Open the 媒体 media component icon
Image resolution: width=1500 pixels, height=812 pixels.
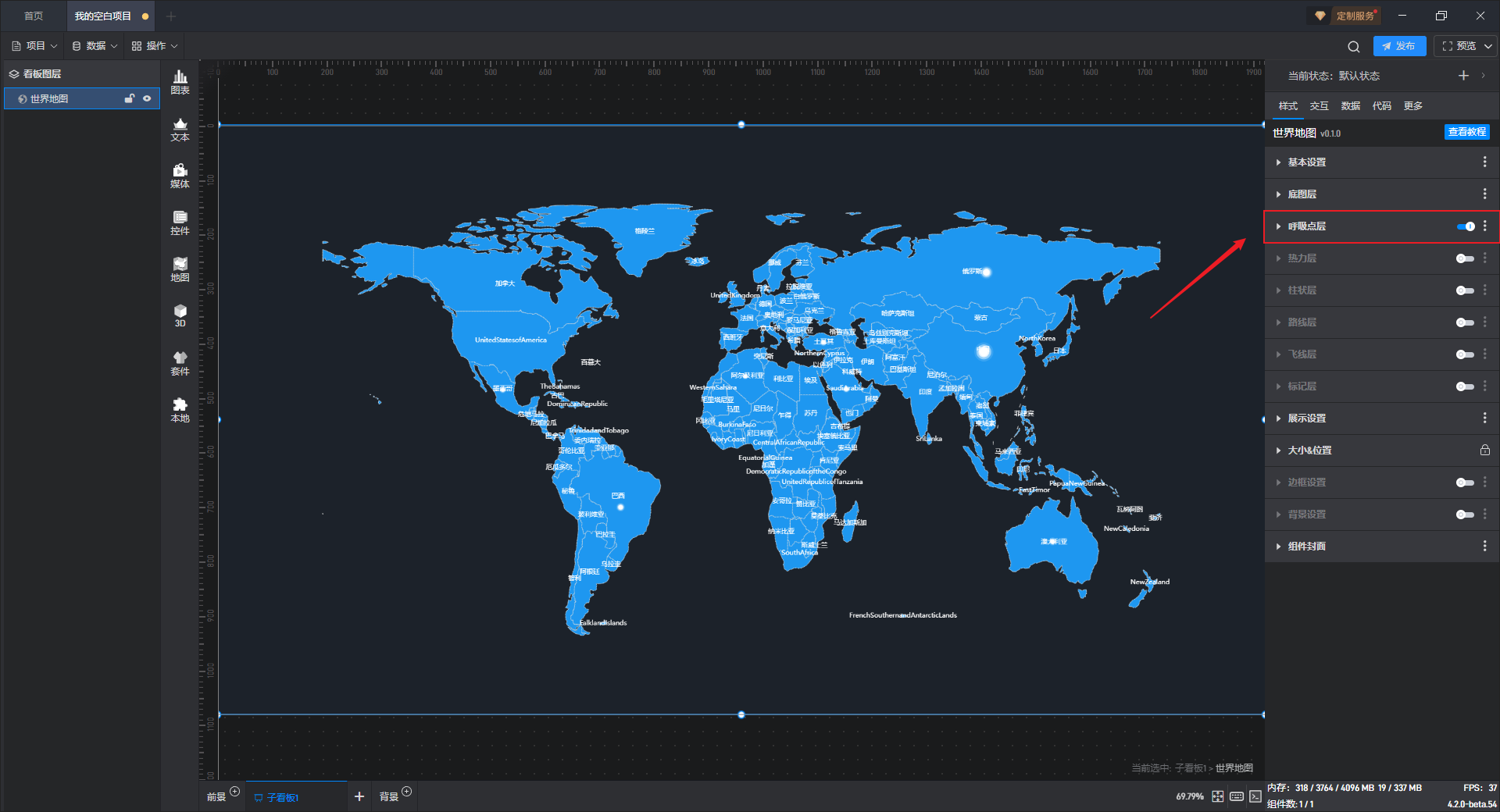180,176
